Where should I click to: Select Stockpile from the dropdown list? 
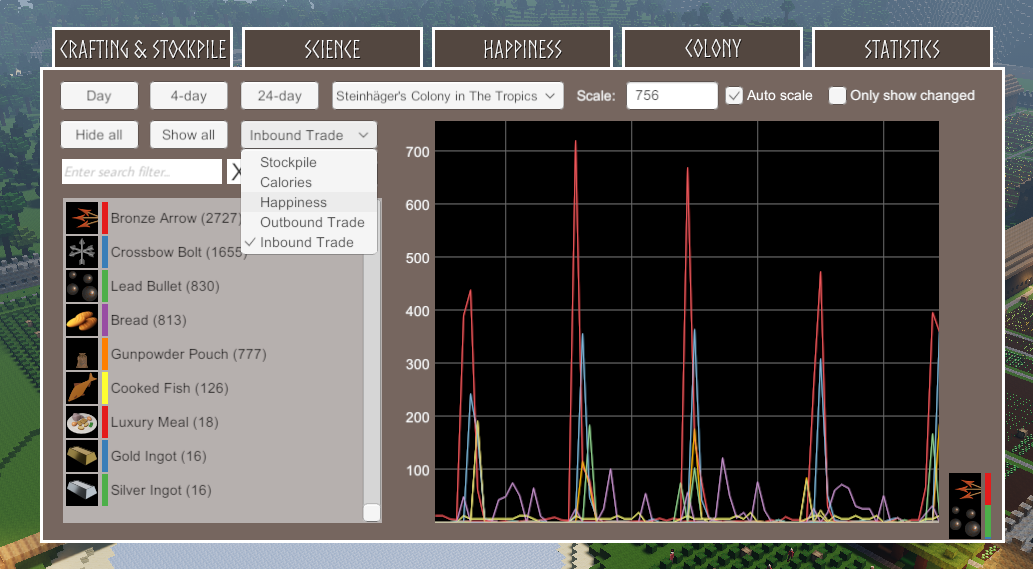[x=309, y=162]
